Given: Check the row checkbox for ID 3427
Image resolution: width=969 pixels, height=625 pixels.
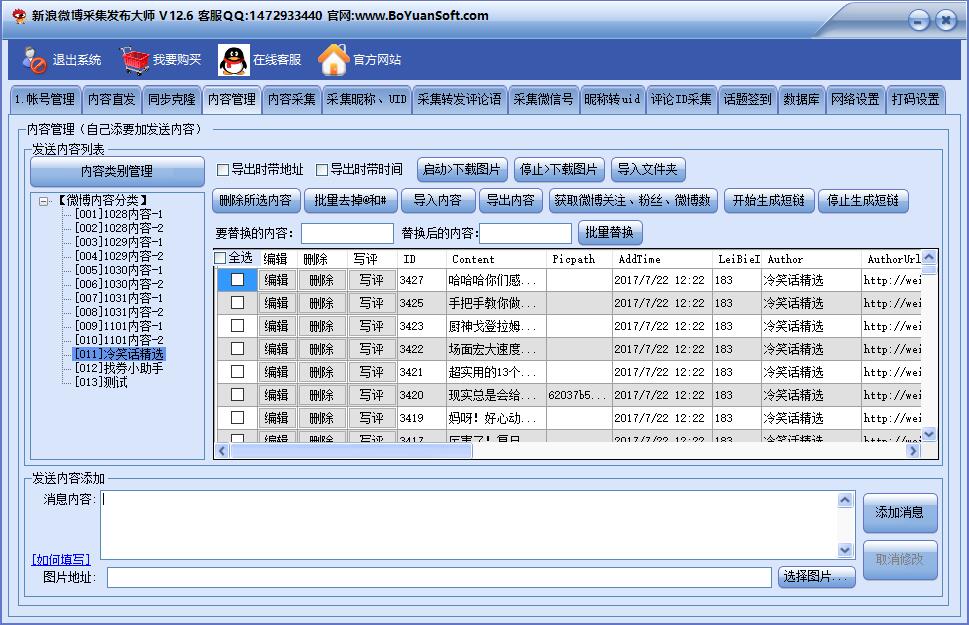Looking at the screenshot, I should pyautogui.click(x=237, y=279).
